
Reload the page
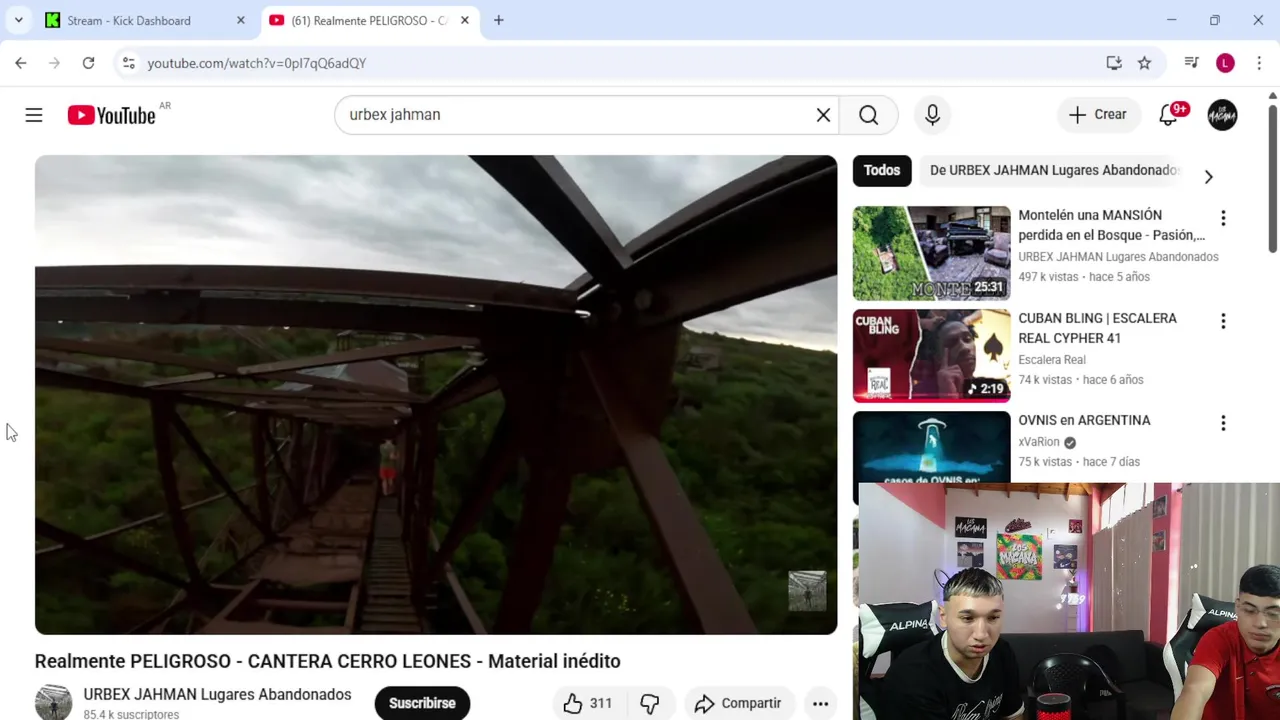88,63
